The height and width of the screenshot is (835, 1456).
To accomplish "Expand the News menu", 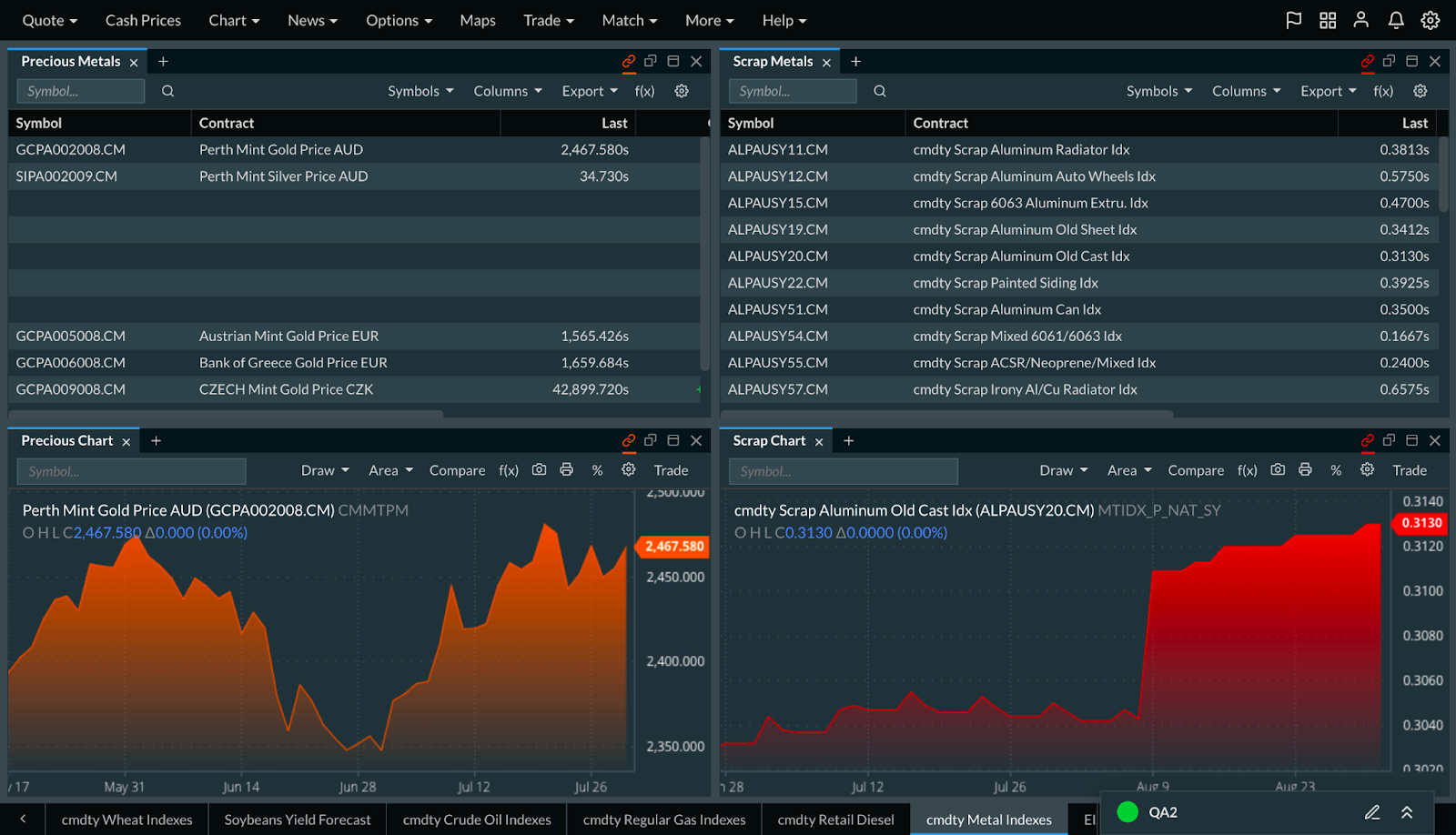I will click(312, 20).
